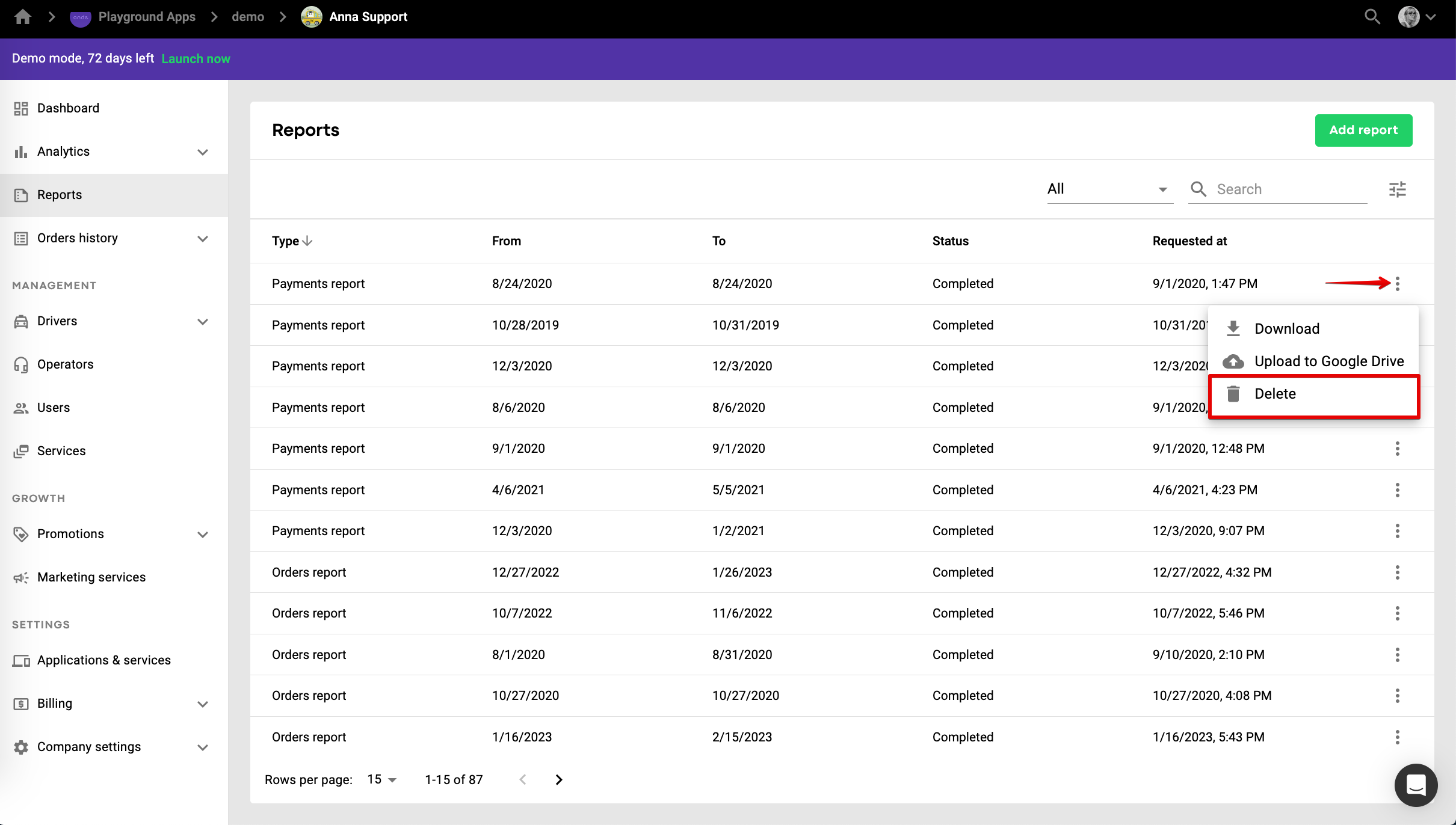1456x825 pixels.
Task: Change the rows per page dropdown
Action: tap(381, 780)
